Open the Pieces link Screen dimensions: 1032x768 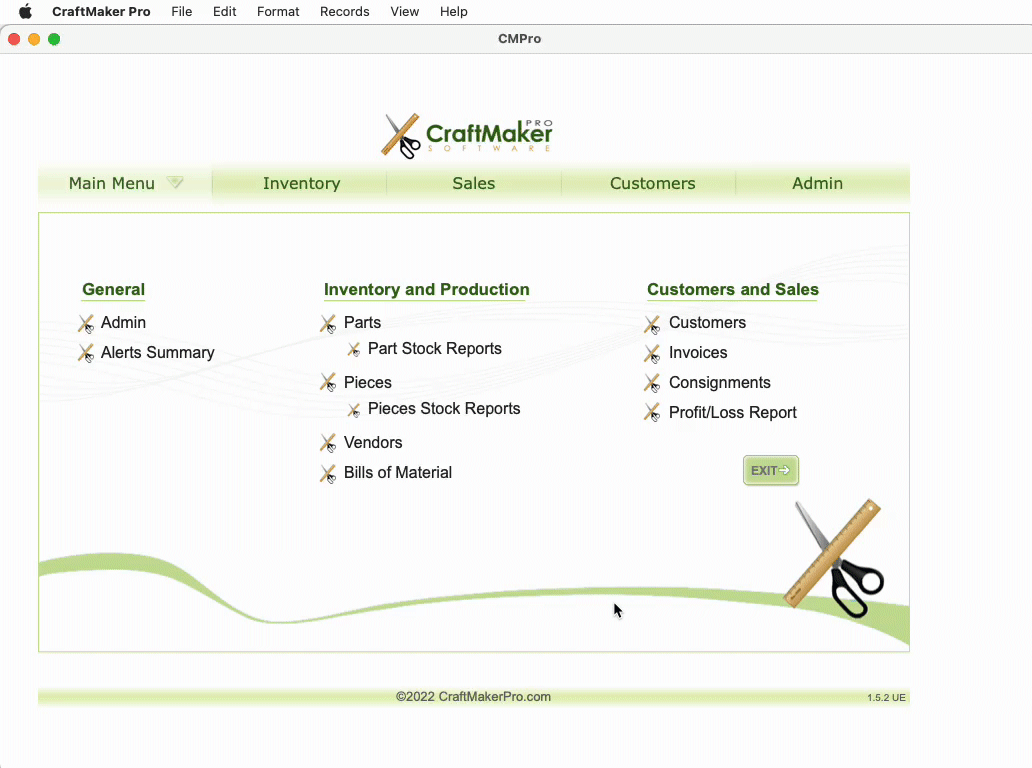[x=367, y=382]
